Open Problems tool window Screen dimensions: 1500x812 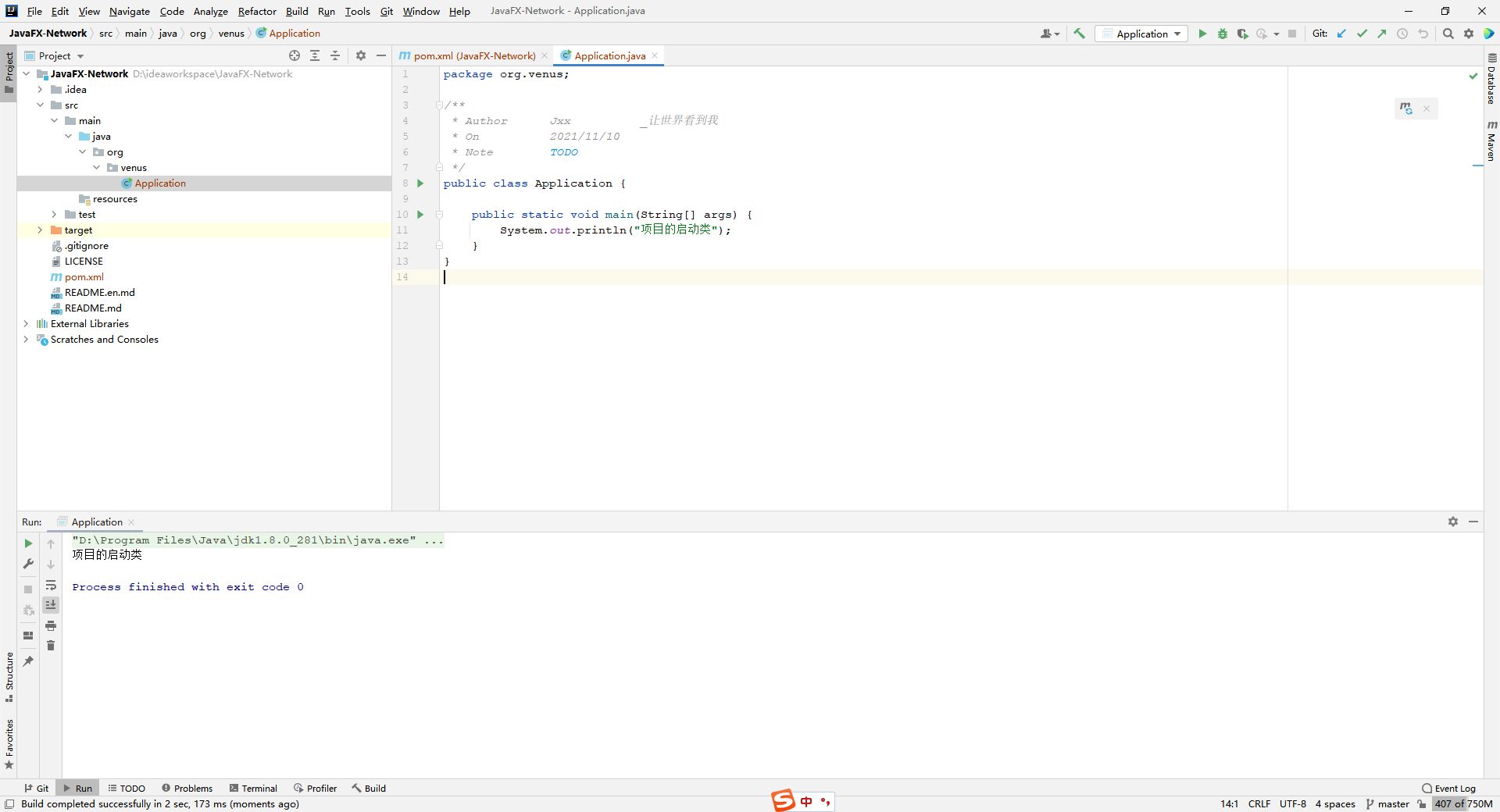187,788
